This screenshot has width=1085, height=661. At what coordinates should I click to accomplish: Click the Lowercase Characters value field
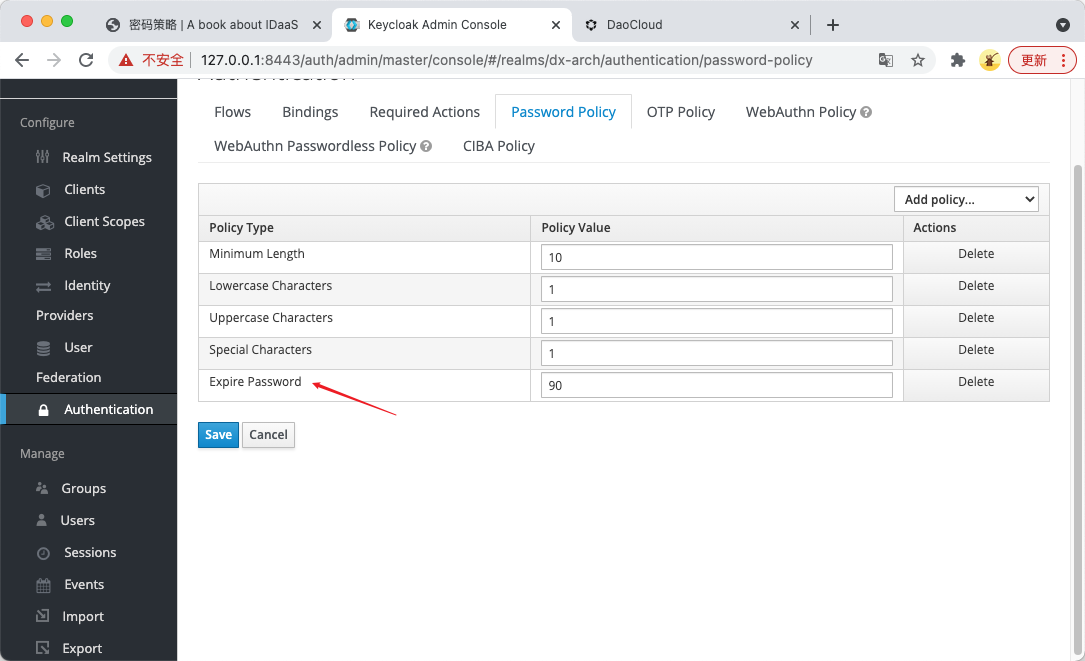(716, 289)
